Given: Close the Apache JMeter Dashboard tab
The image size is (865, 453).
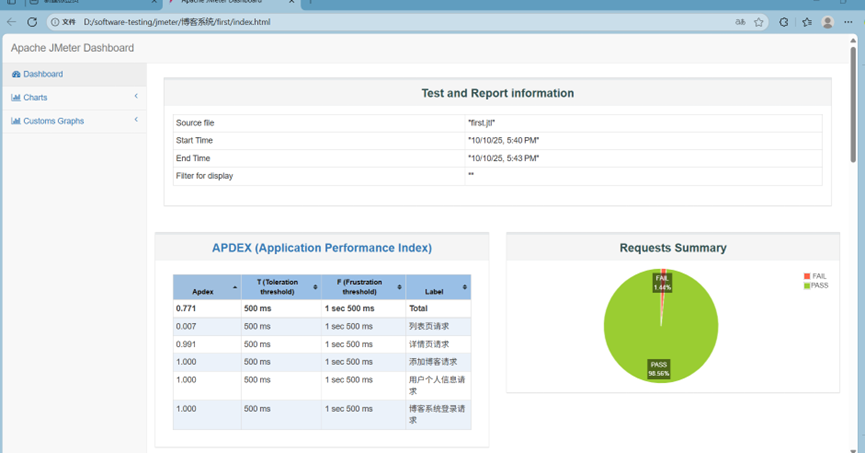Looking at the screenshot, I should tap(291, 2).
